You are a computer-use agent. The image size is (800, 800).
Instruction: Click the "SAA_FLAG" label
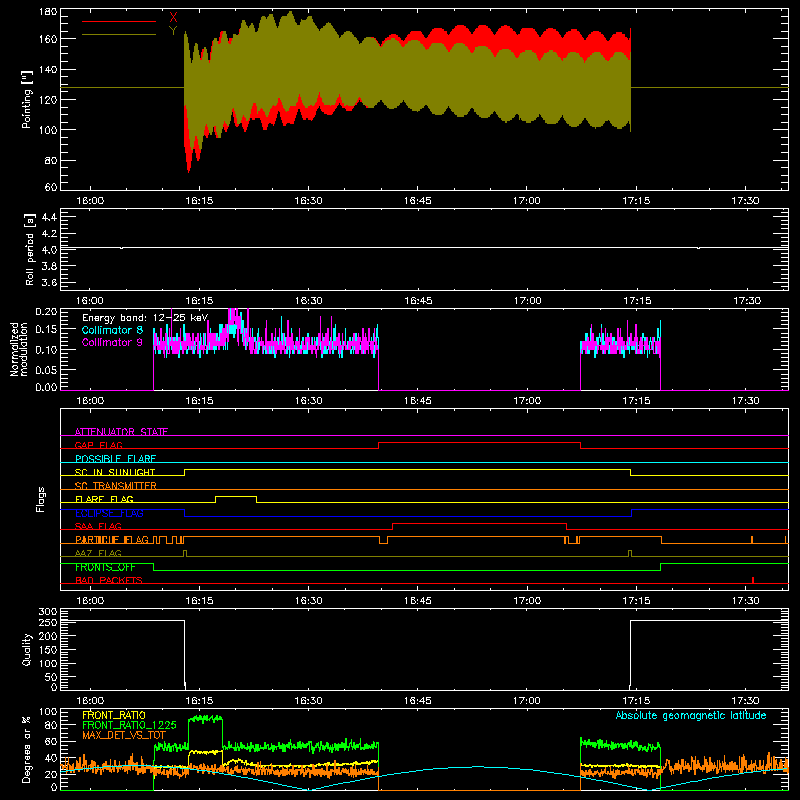(x=98, y=526)
